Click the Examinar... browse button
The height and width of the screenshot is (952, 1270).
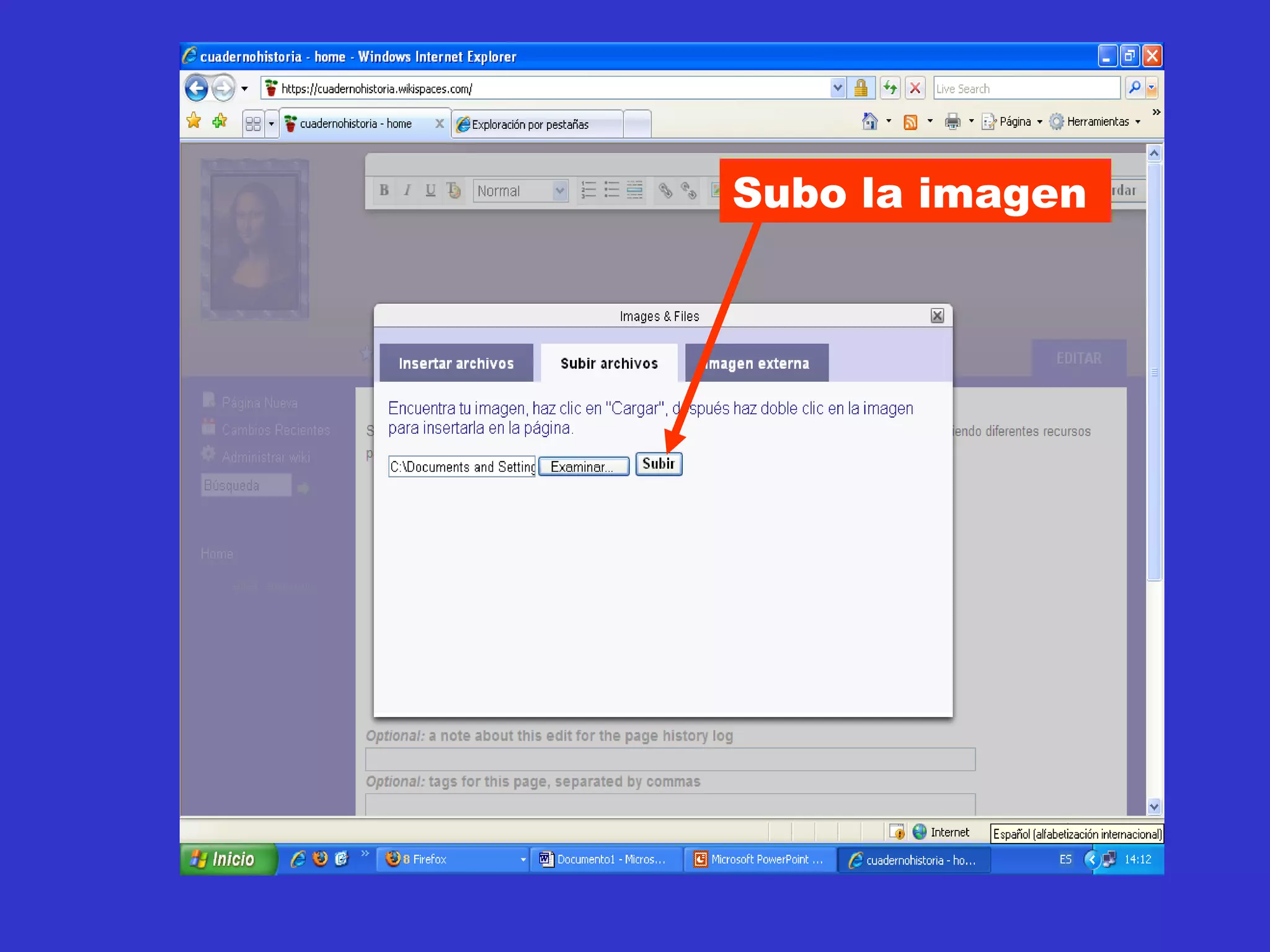pyautogui.click(x=584, y=467)
